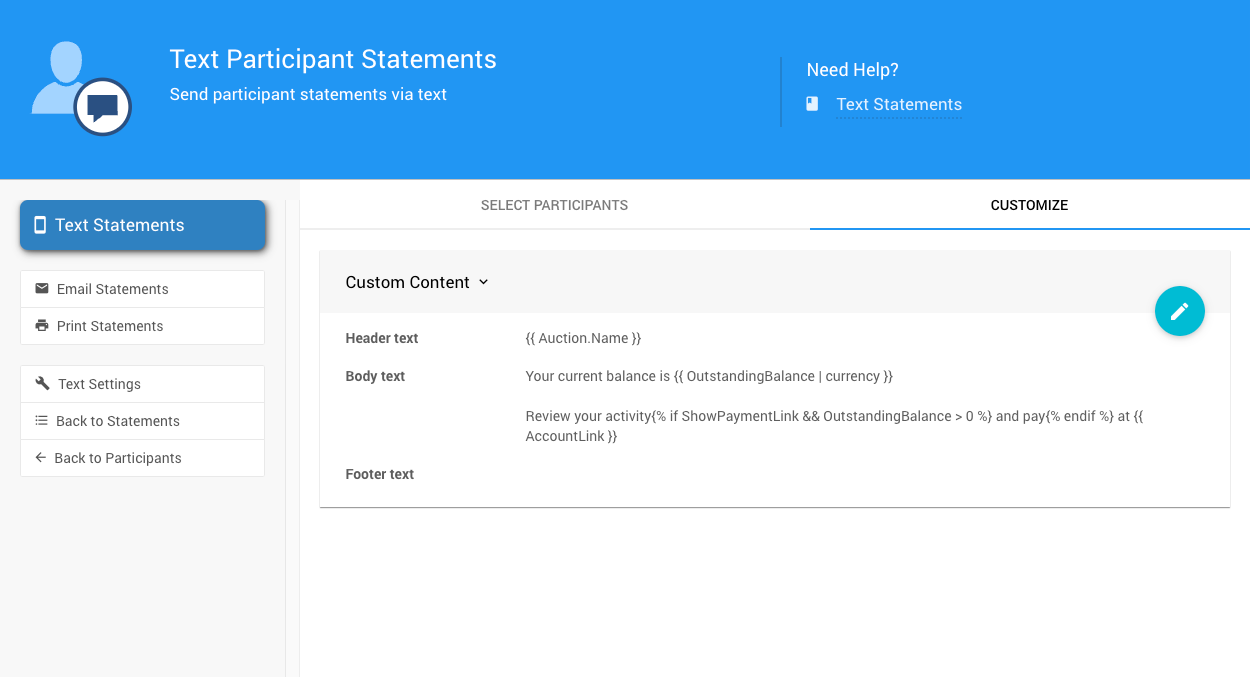The image size is (1250, 677).
Task: Click the list icon beside Back to Statements
Action: [41, 421]
